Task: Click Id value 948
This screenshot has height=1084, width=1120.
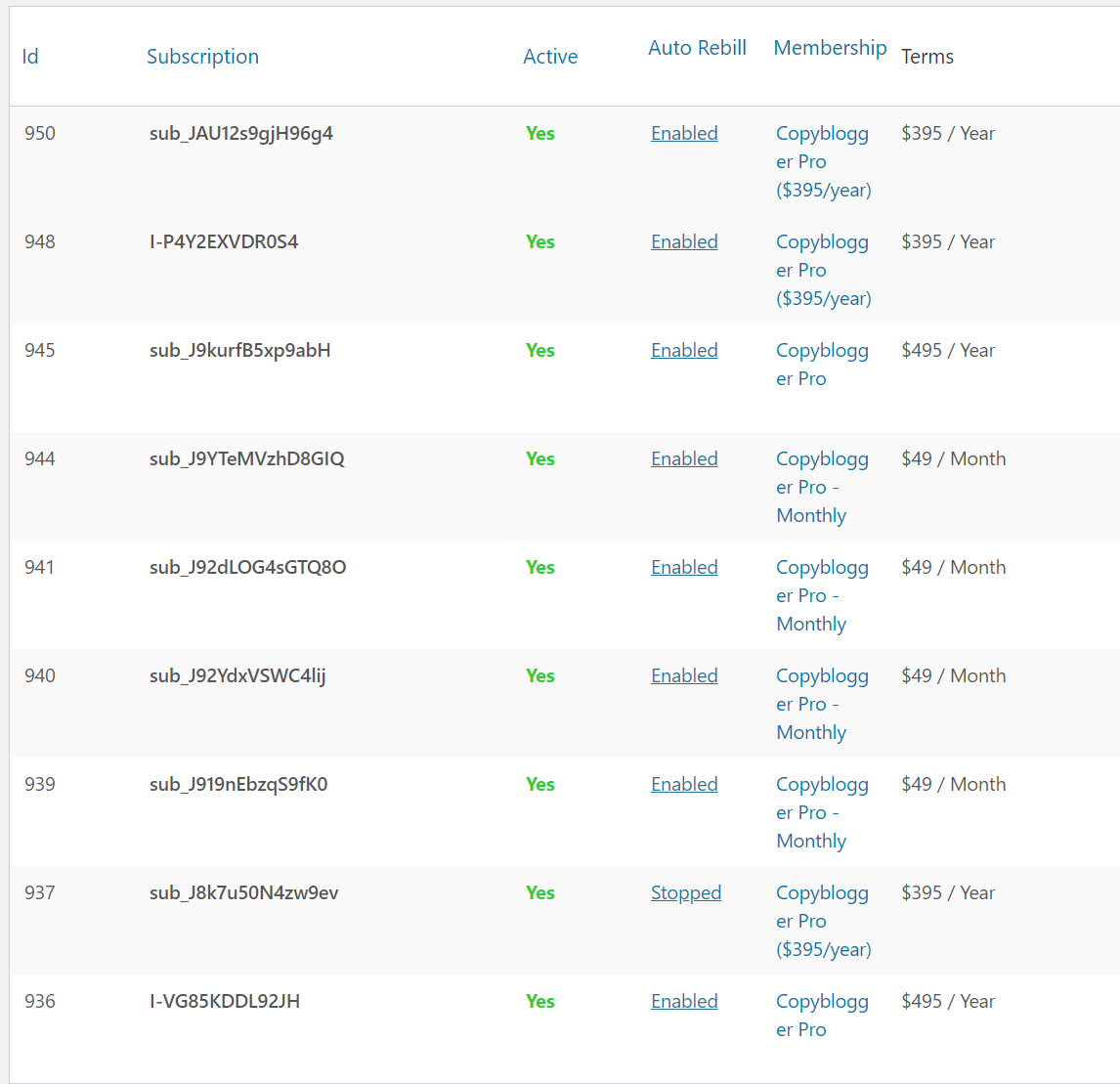Action: click(x=40, y=242)
